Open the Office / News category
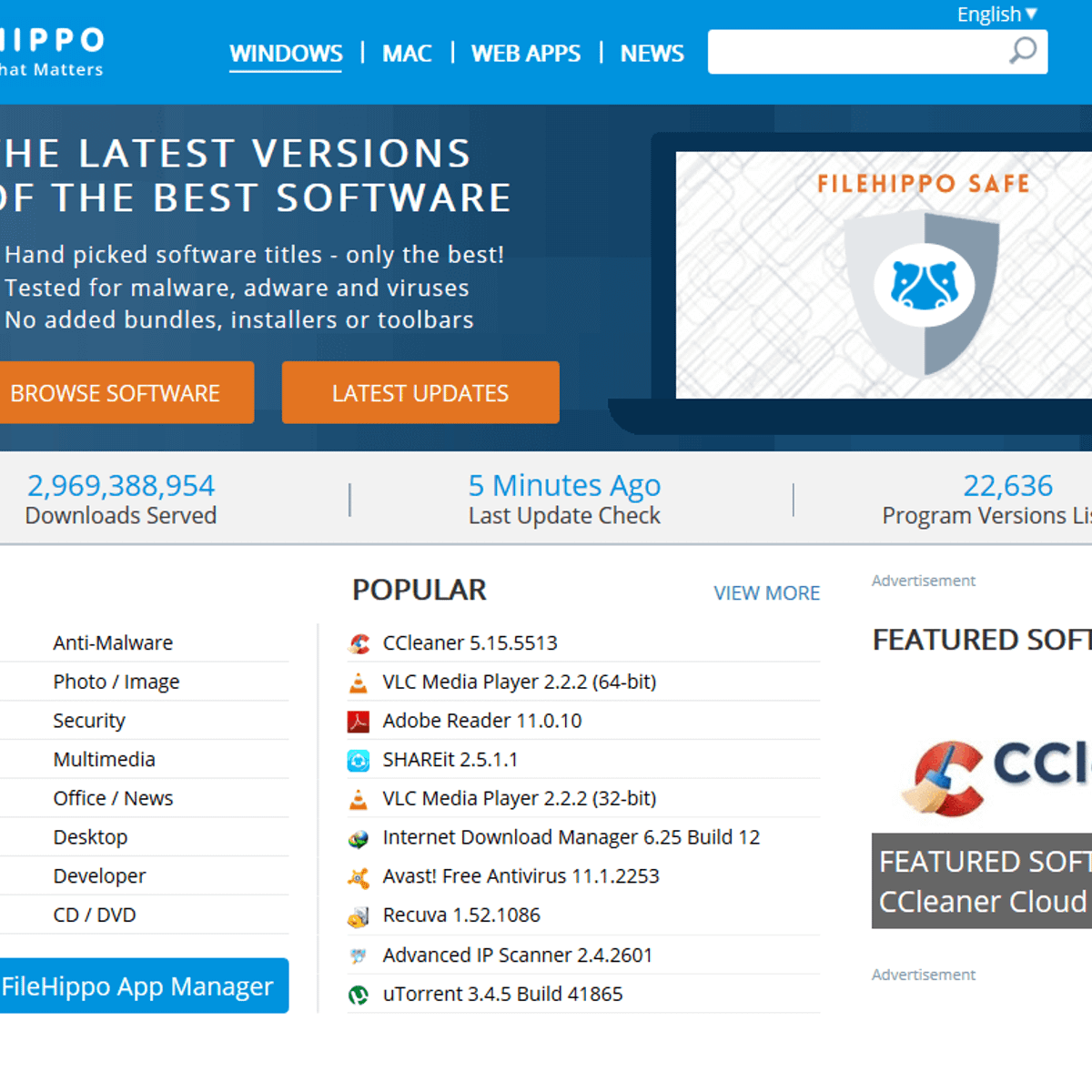1092x1092 pixels. click(x=113, y=798)
